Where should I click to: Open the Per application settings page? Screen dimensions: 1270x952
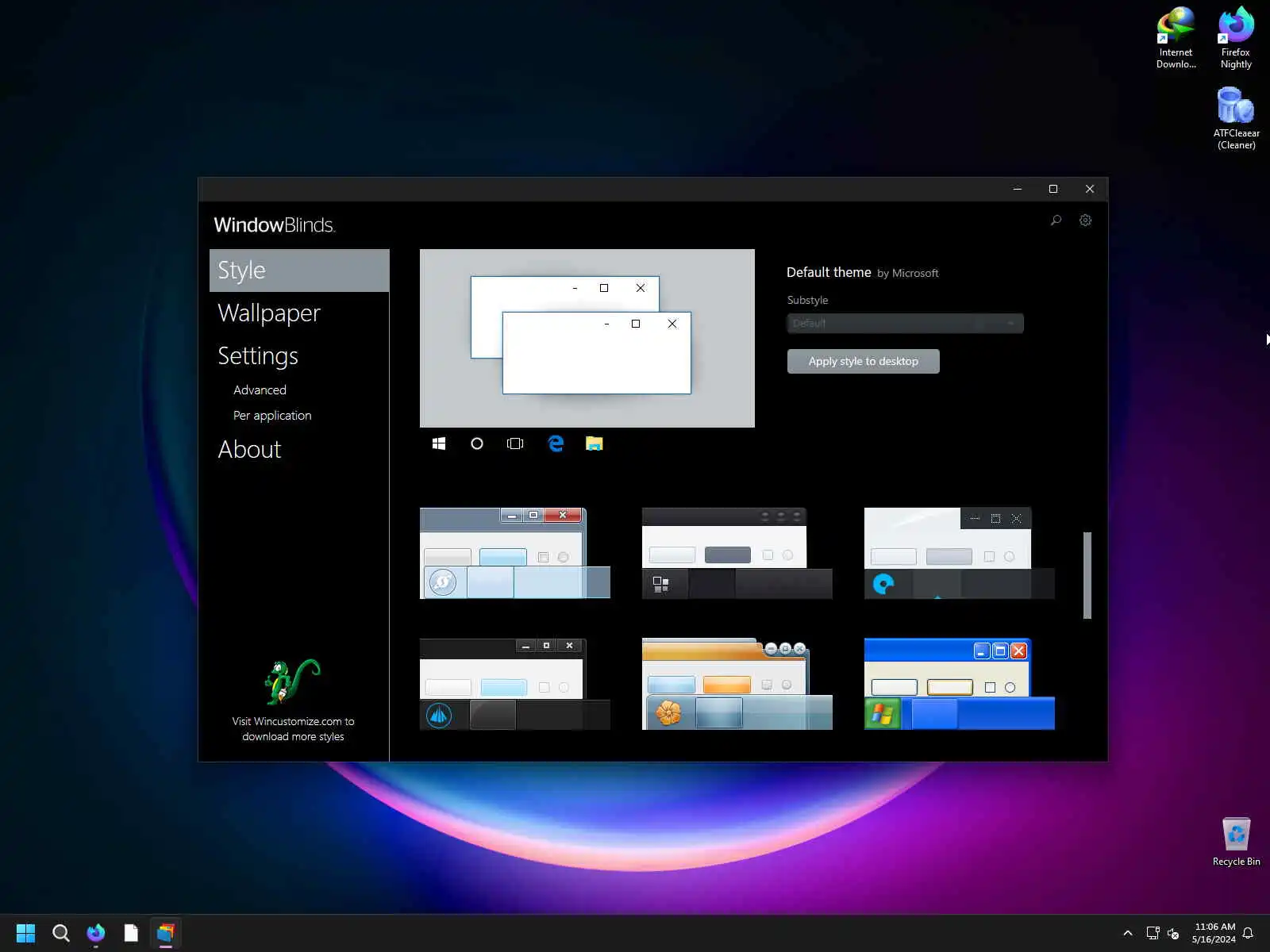(272, 416)
